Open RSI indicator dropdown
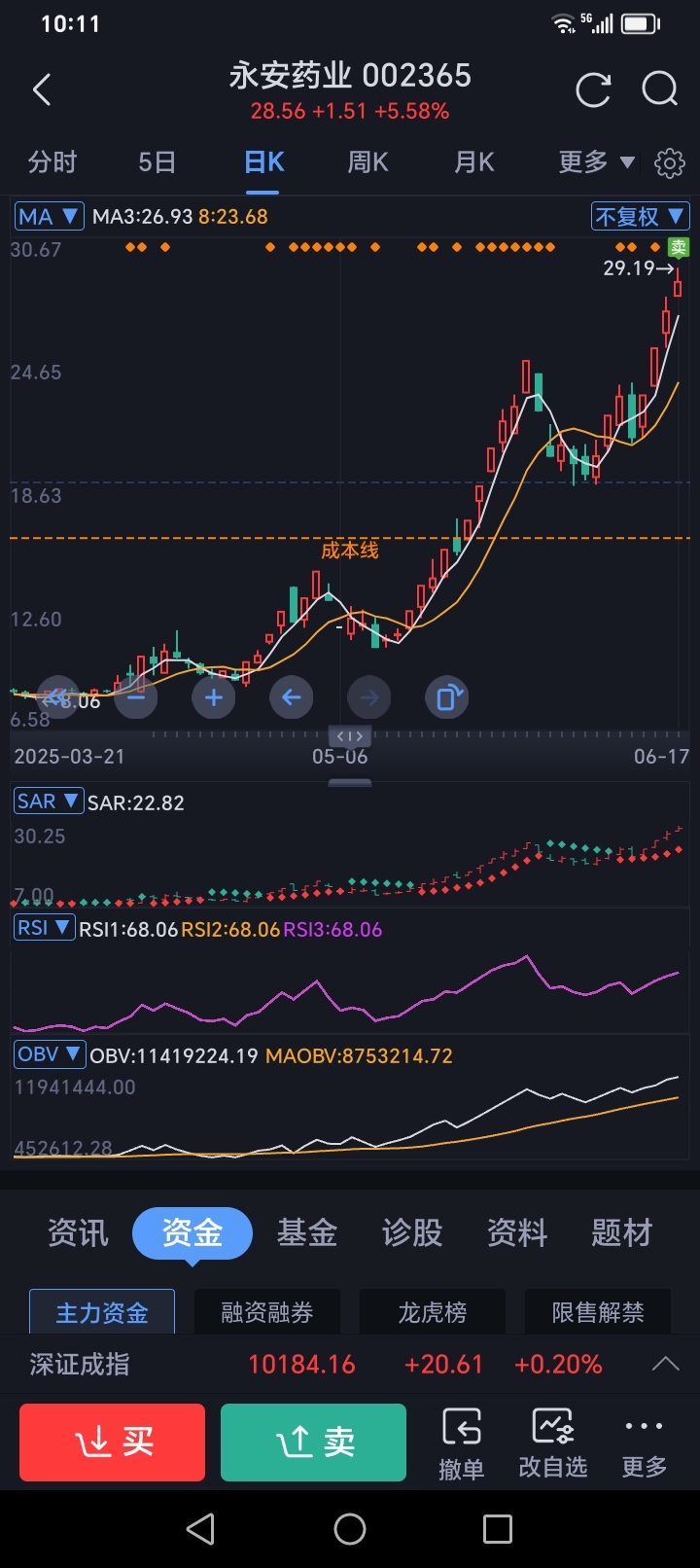 point(44,928)
